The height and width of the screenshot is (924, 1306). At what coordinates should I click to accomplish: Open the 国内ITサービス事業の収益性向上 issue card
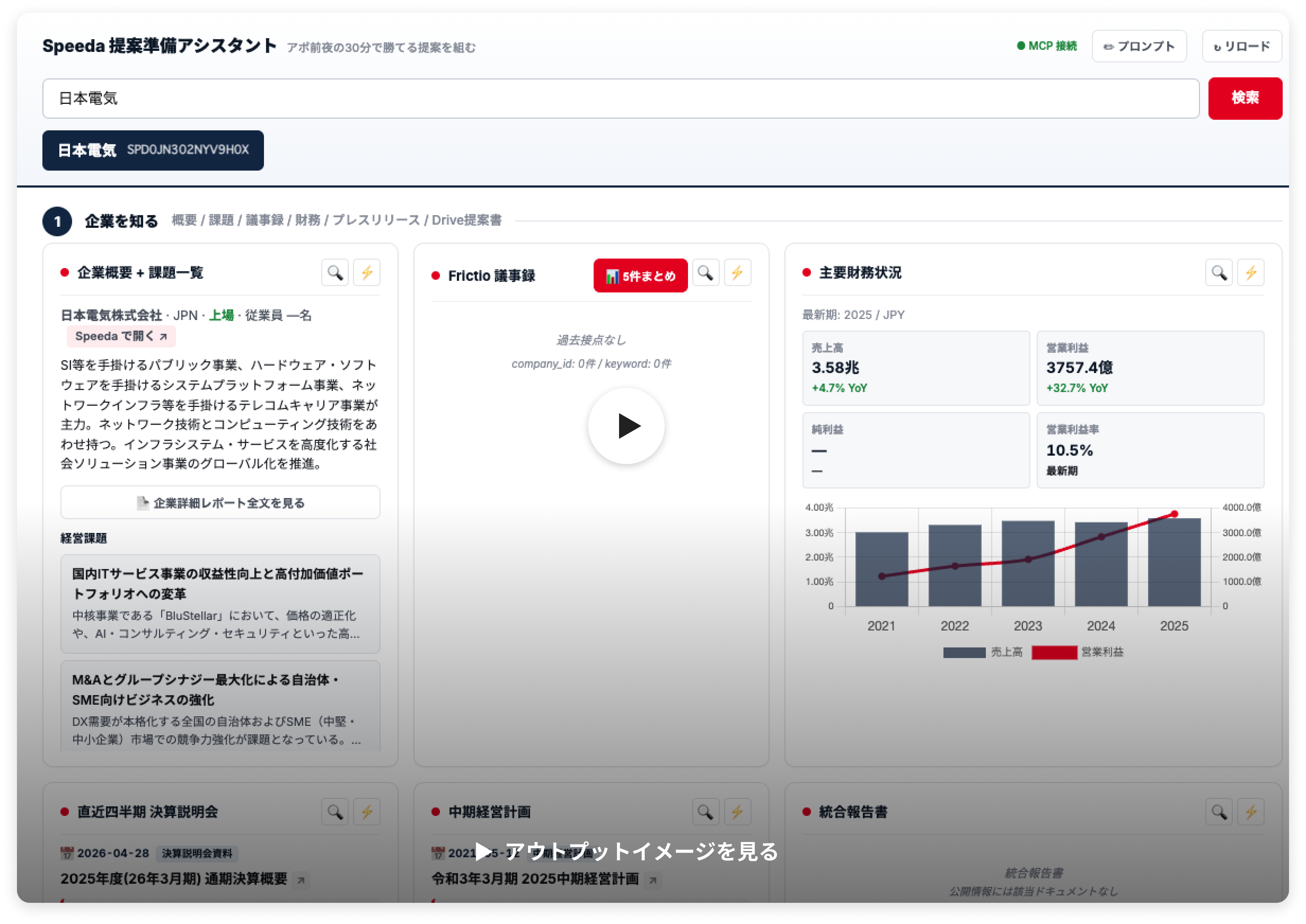(x=220, y=604)
